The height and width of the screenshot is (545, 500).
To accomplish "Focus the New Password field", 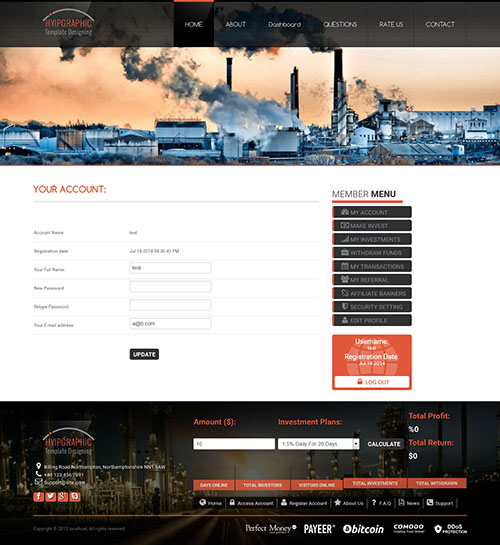I will click(x=170, y=287).
